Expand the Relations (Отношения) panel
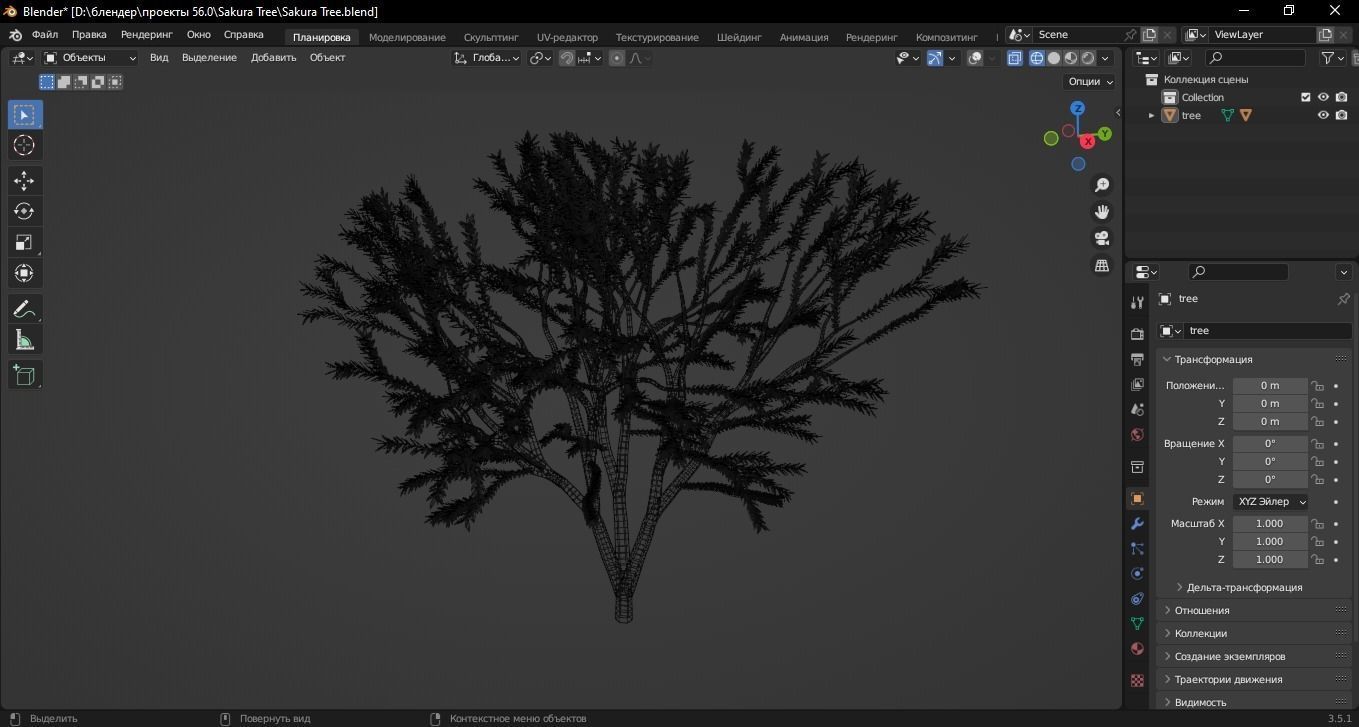This screenshot has width=1359, height=727. coord(1254,611)
